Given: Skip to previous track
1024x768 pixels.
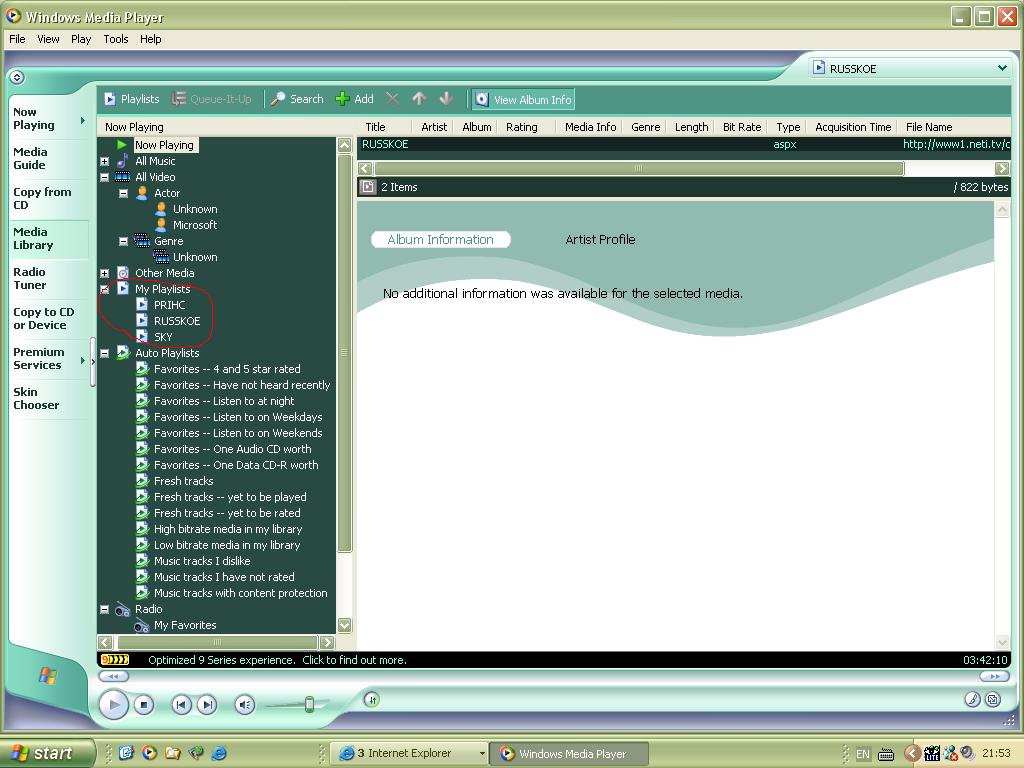Looking at the screenshot, I should tap(181, 705).
